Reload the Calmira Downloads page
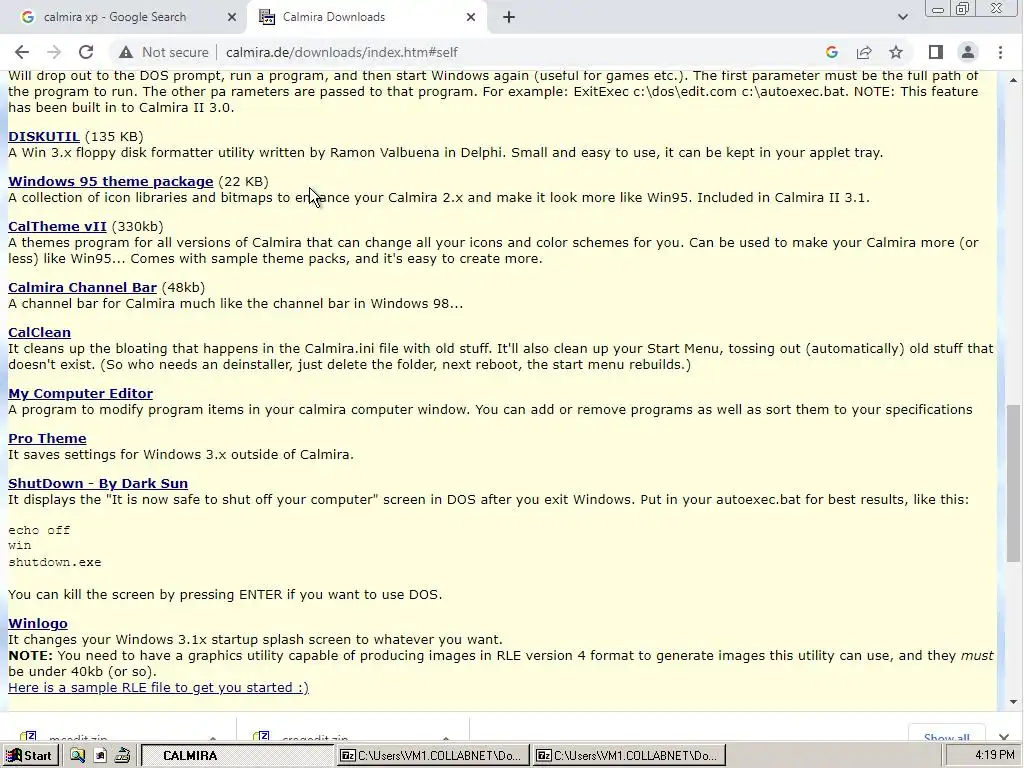This screenshot has height=768, width=1024. tap(86, 52)
